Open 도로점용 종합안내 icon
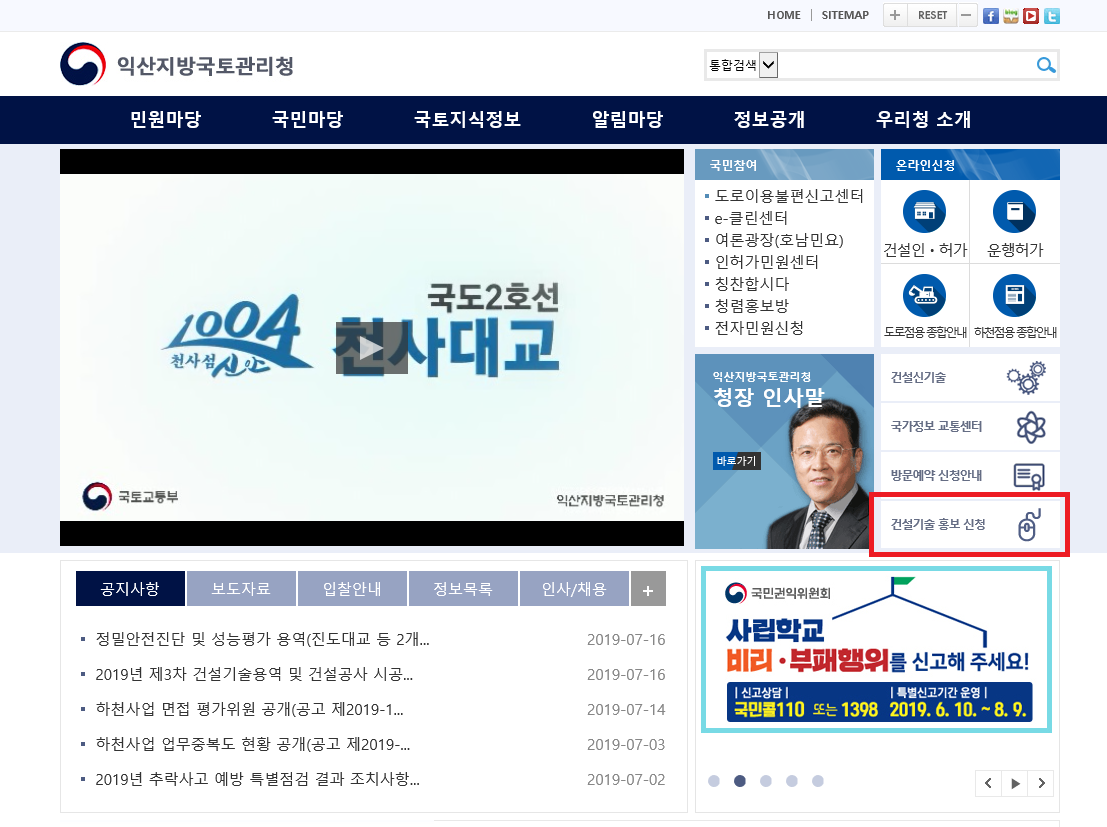 pos(924,295)
